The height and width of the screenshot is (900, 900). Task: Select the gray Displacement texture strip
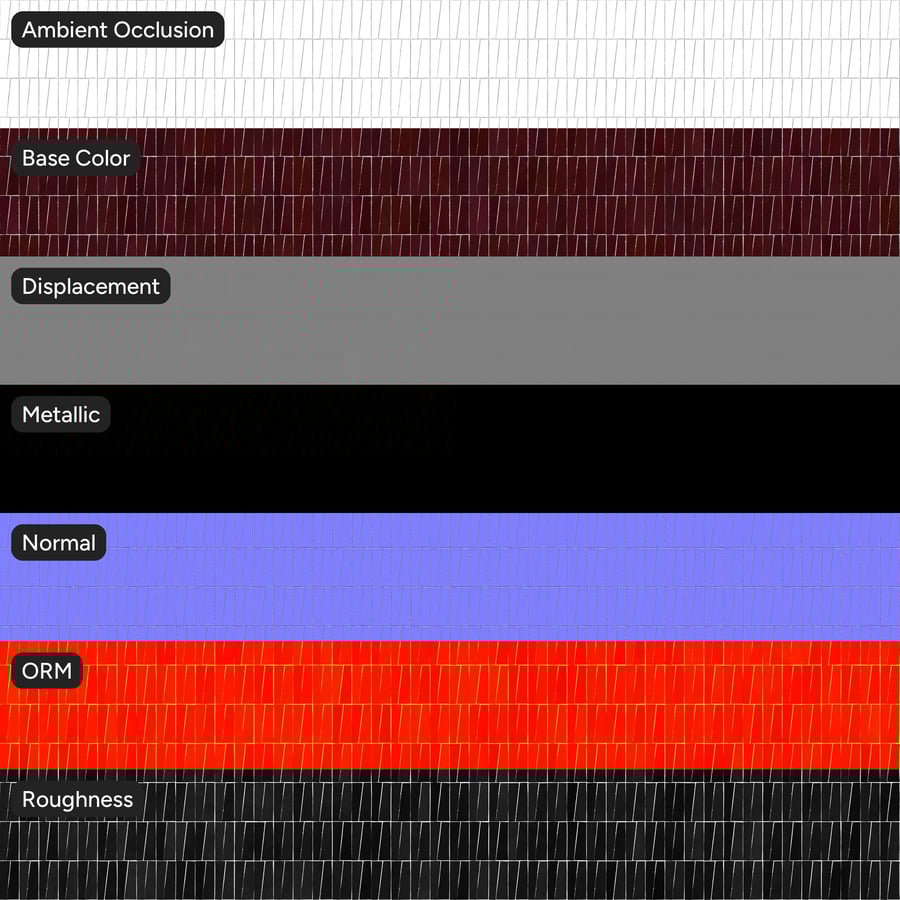click(x=450, y=320)
